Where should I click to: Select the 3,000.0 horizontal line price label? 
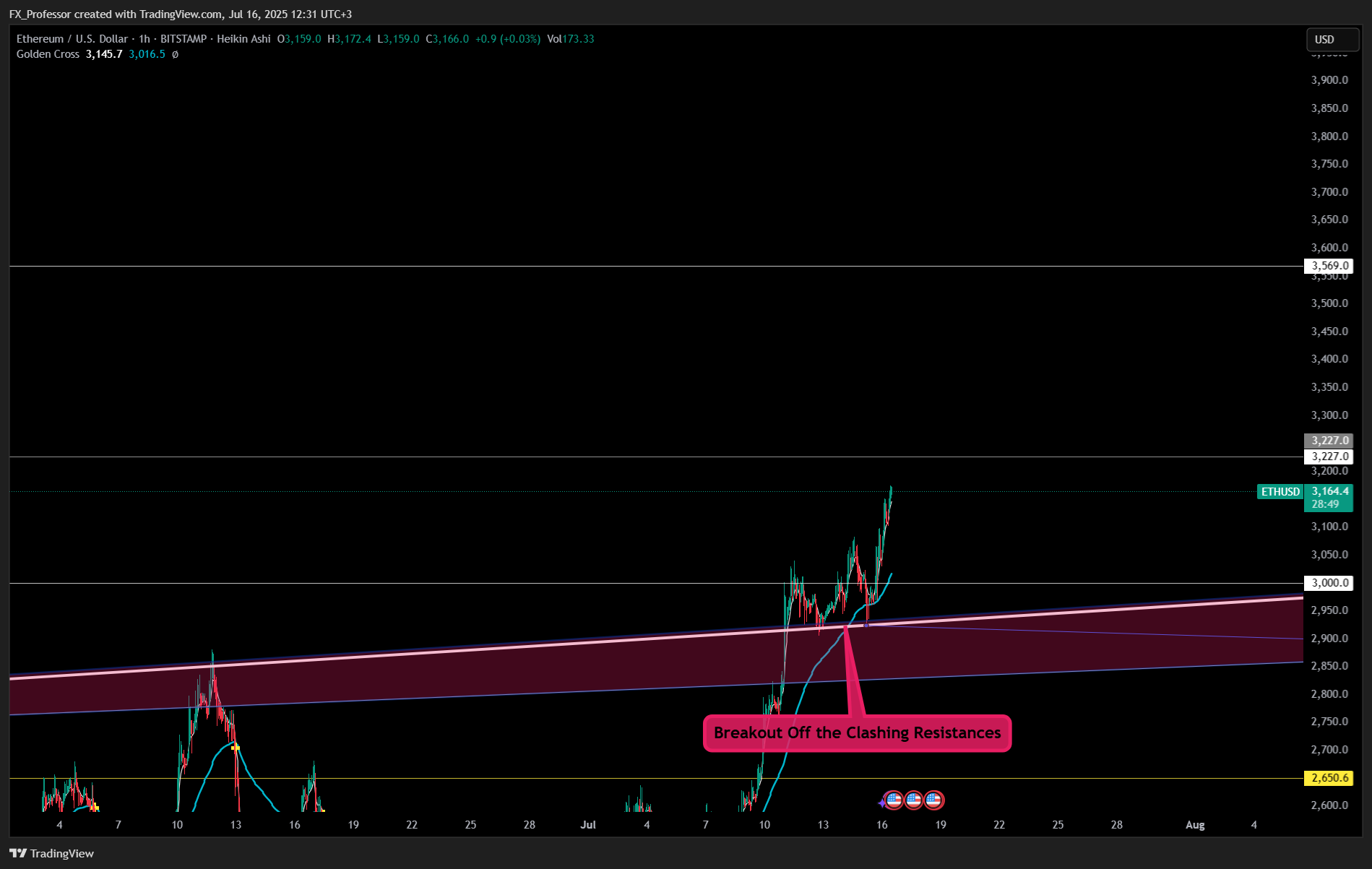[x=1329, y=583]
